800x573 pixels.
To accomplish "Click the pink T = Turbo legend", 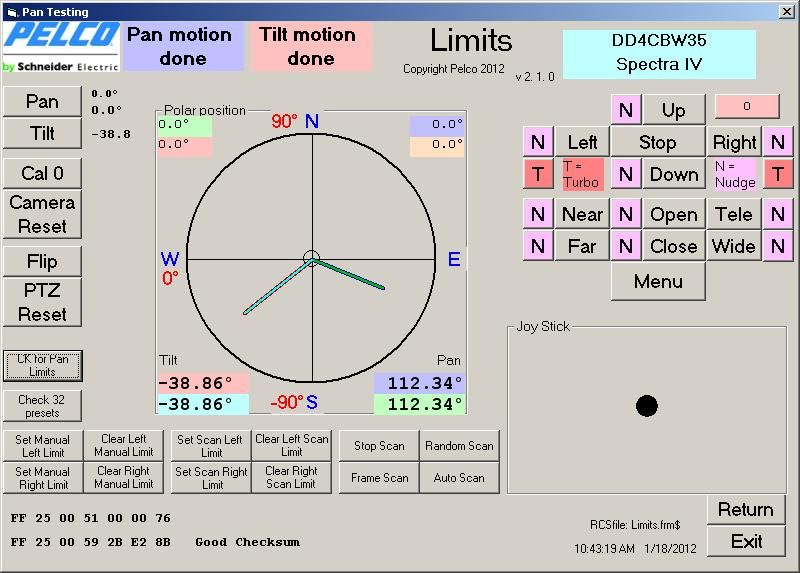I will (582, 174).
